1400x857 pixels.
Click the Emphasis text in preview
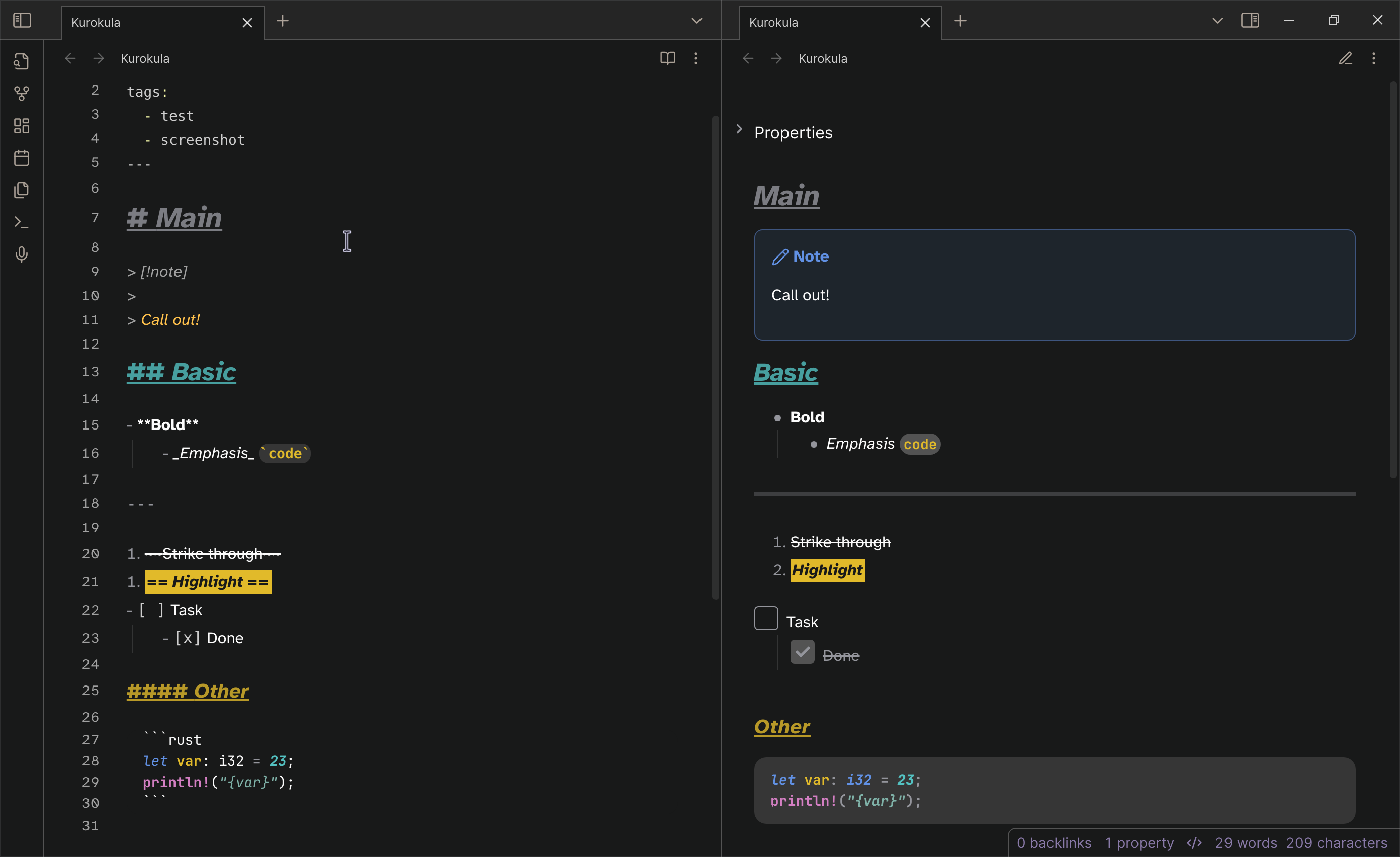pyautogui.click(x=860, y=443)
